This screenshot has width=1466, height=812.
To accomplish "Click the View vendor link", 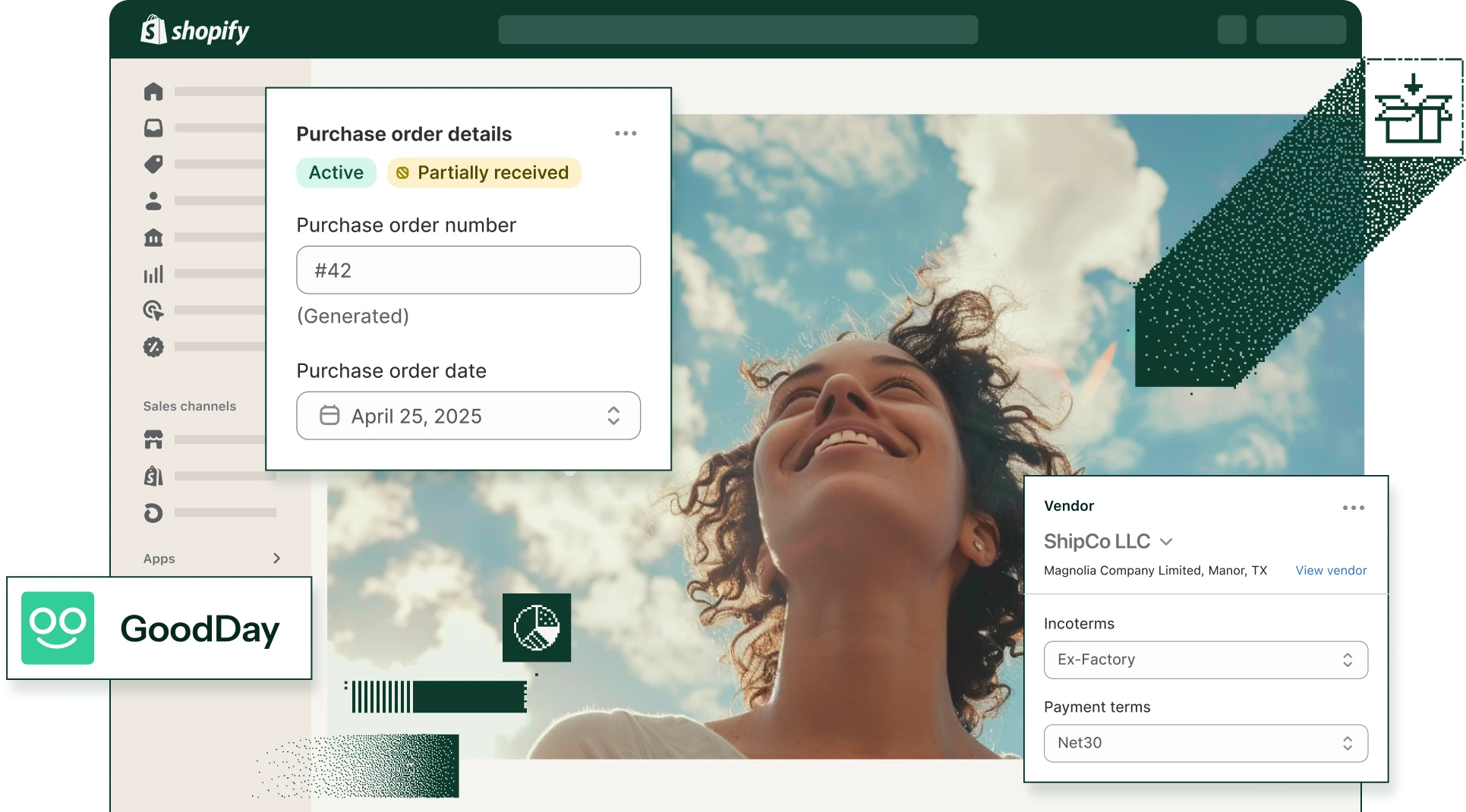I will click(1330, 571).
